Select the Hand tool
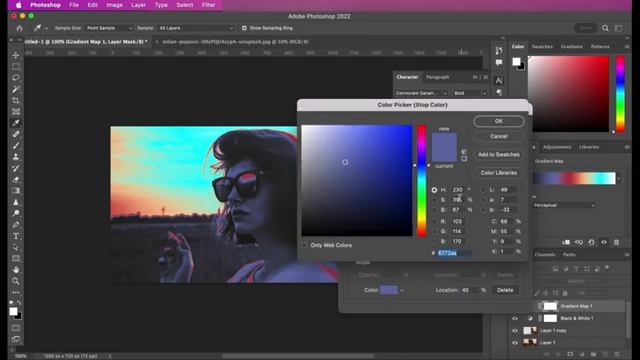 coord(16,270)
